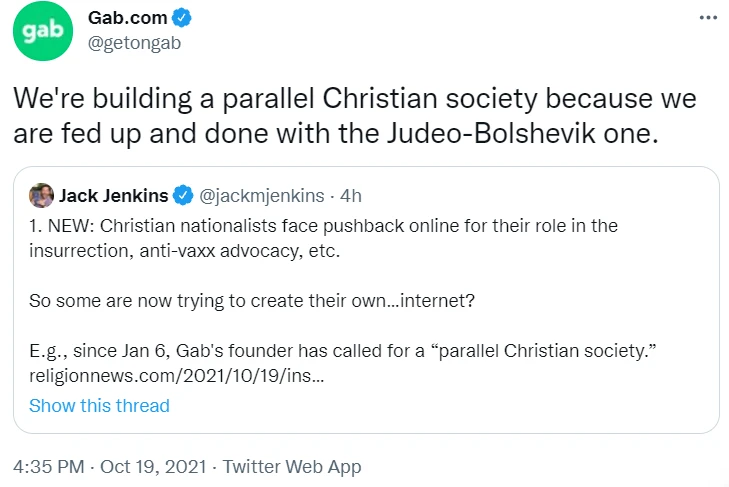Open the tweet's three-dot more options menu
This screenshot has width=729, height=487.
click(x=707, y=18)
